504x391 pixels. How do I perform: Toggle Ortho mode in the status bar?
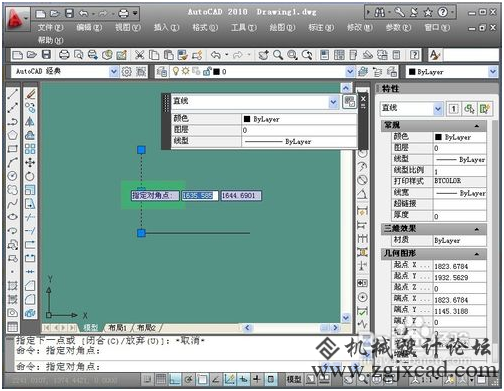click(x=175, y=379)
